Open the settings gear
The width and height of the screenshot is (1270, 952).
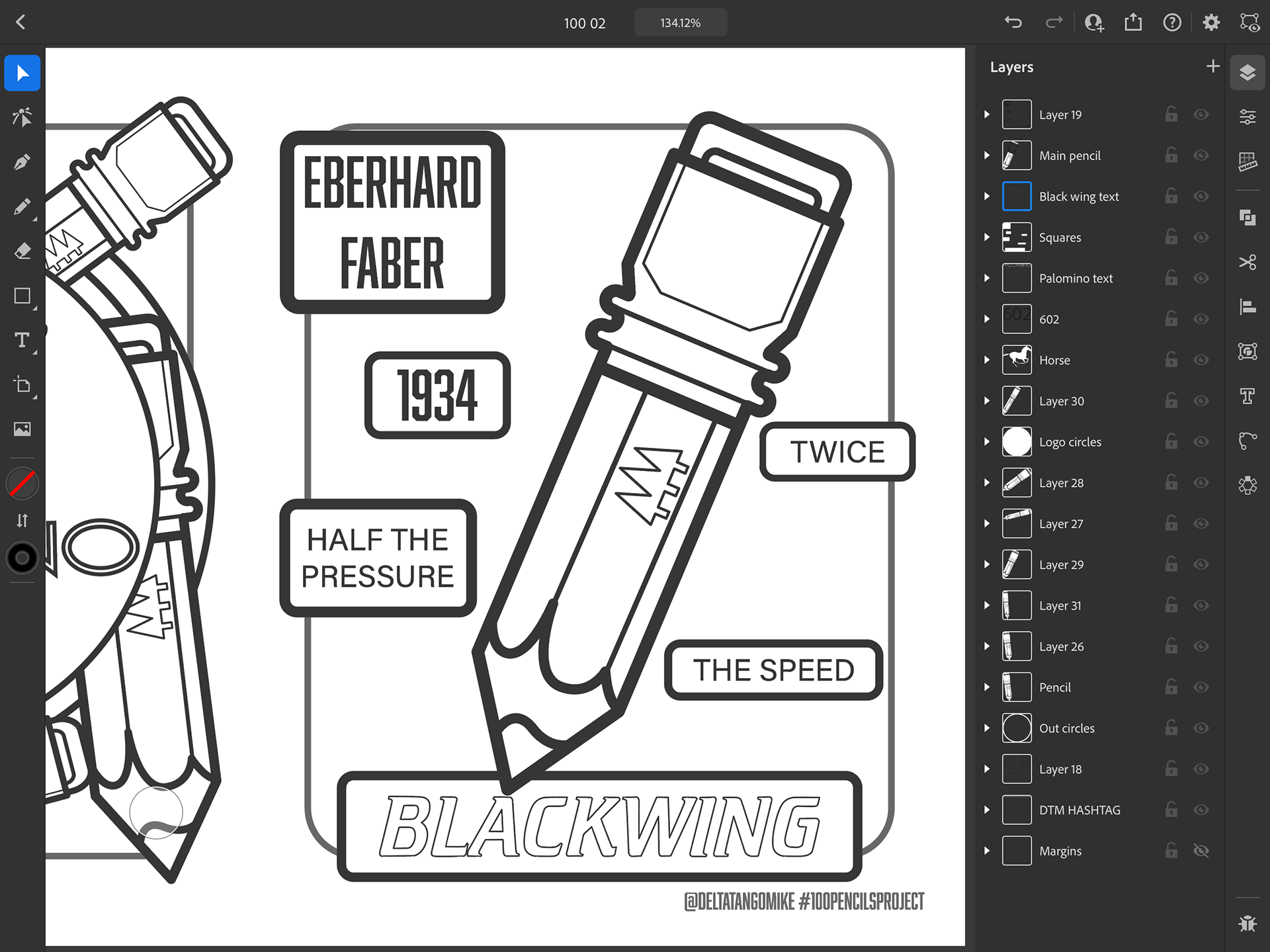(1211, 22)
